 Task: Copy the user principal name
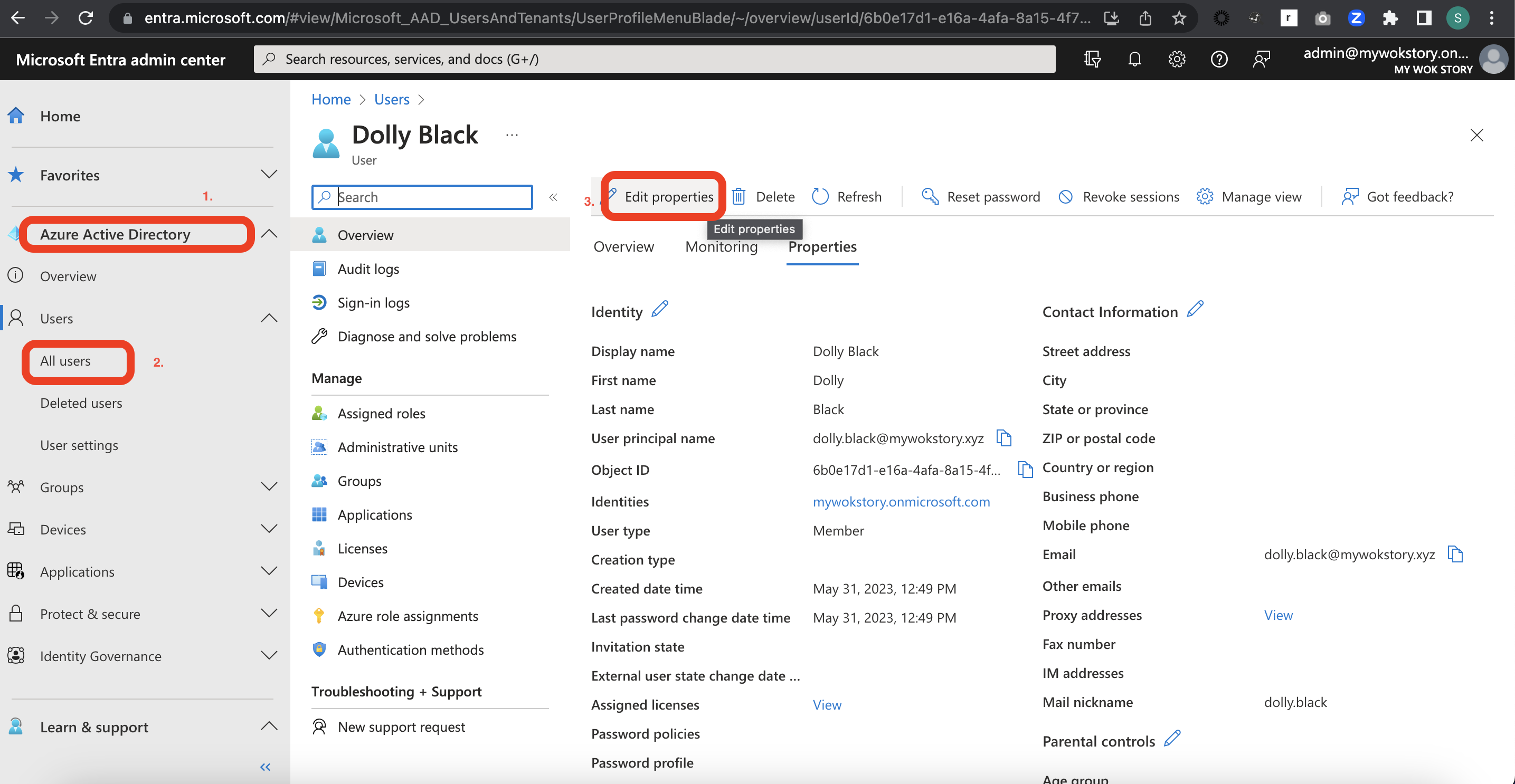pyautogui.click(x=1004, y=438)
